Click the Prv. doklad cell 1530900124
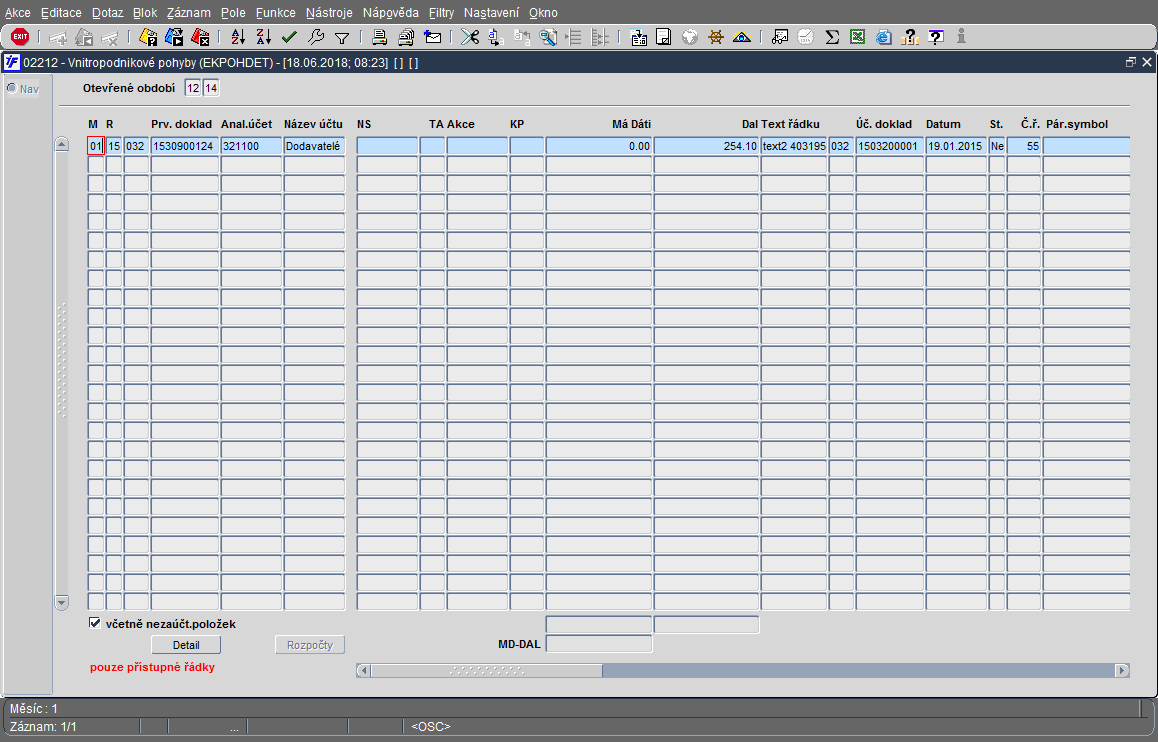The image size is (1158, 742). click(185, 146)
